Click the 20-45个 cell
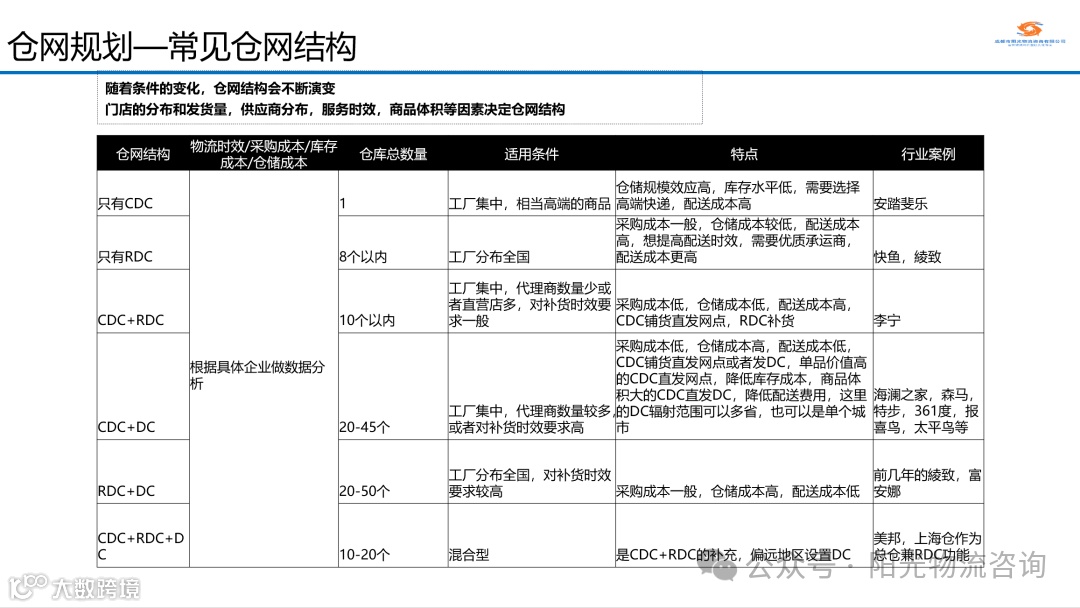1080x608 pixels. click(x=393, y=386)
